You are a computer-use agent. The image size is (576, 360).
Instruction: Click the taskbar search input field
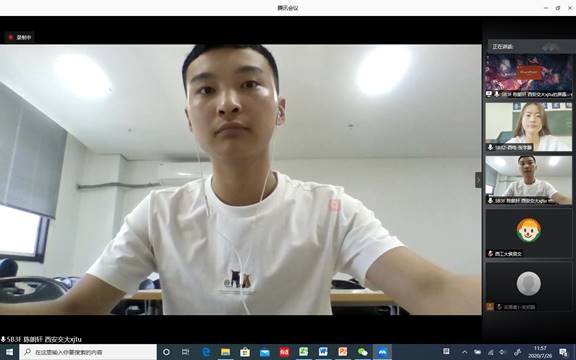[88, 352]
